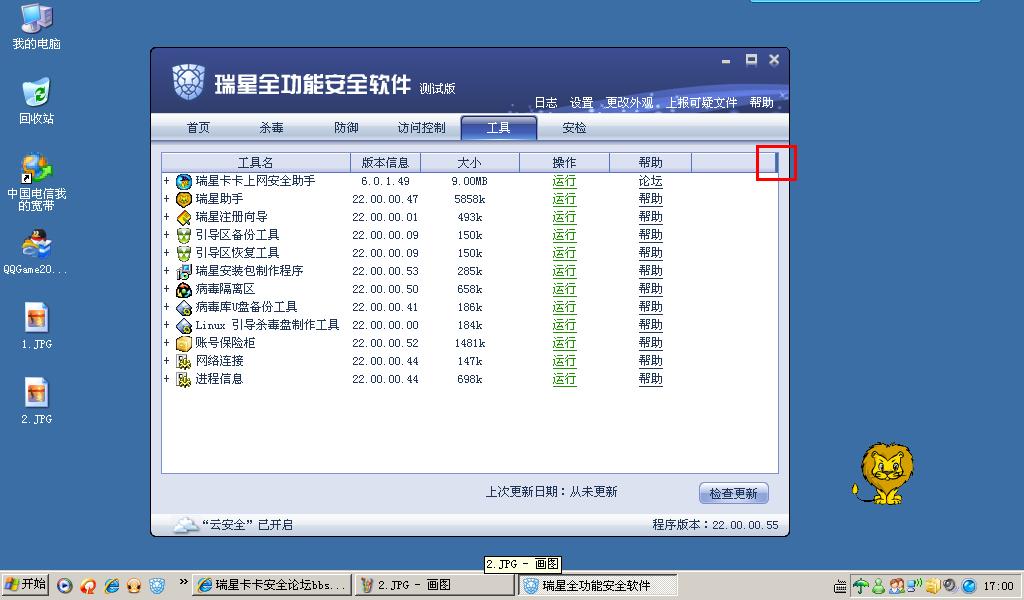Click the 病毒库U盘备份工具 icon
The height and width of the screenshot is (600, 1024).
point(184,307)
